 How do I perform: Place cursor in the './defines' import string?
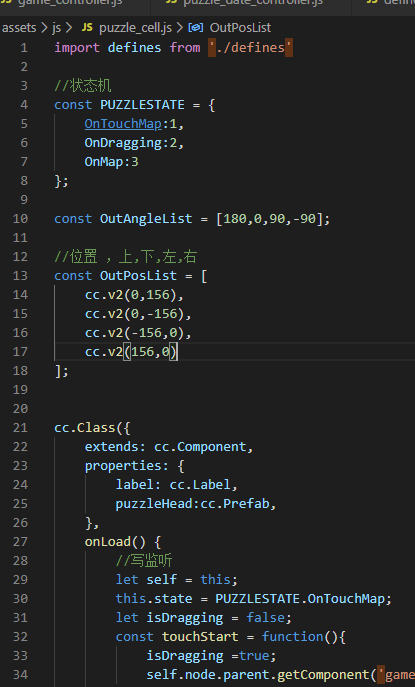(250, 47)
